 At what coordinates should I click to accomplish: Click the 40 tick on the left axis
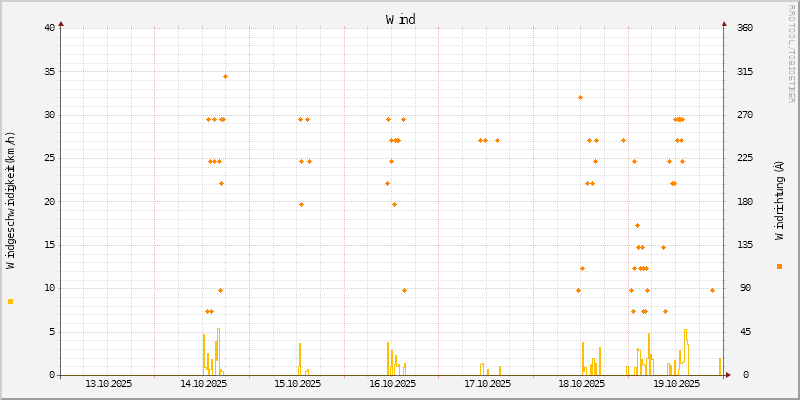50,27
